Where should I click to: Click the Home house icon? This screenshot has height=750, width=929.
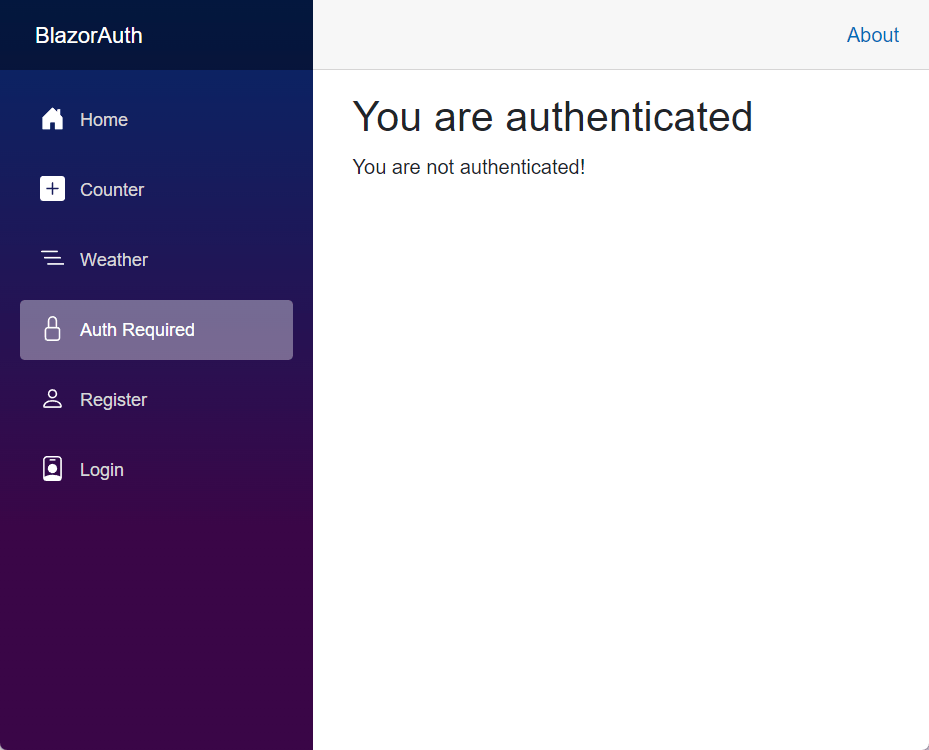(x=52, y=118)
